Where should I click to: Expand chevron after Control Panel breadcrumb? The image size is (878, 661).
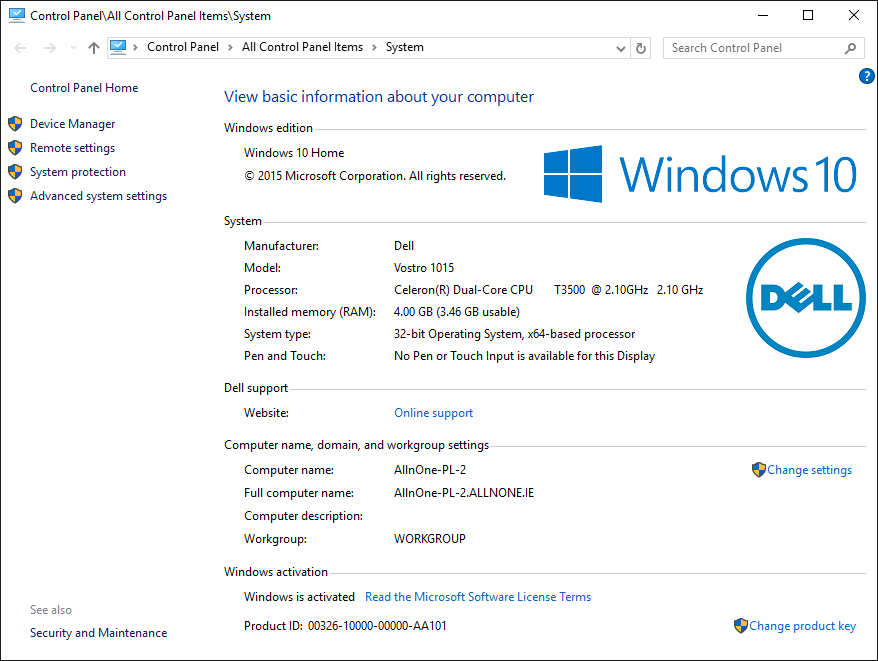coord(230,48)
